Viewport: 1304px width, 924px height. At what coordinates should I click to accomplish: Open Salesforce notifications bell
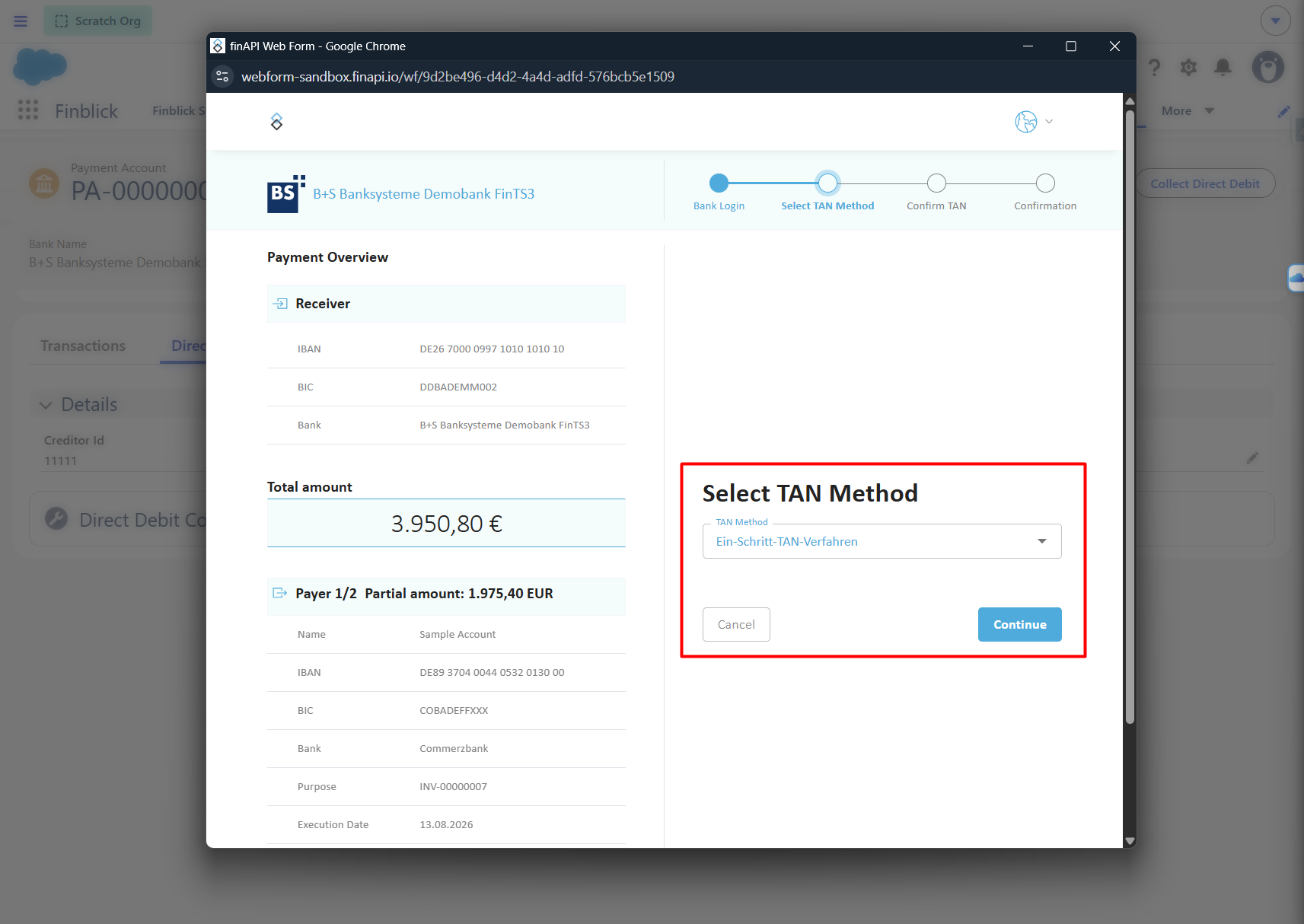click(x=1223, y=68)
